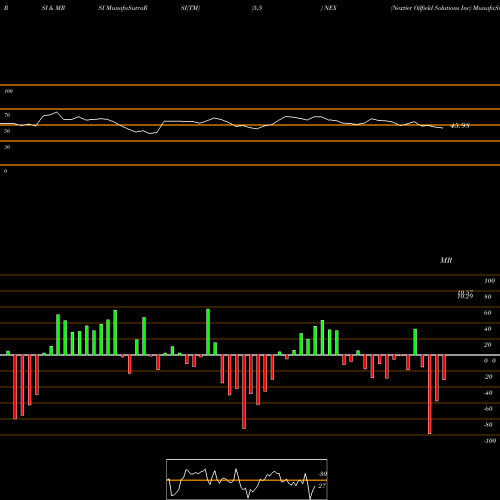Click the -20 label on MR axis
The image size is (500, 500).
point(488,377)
